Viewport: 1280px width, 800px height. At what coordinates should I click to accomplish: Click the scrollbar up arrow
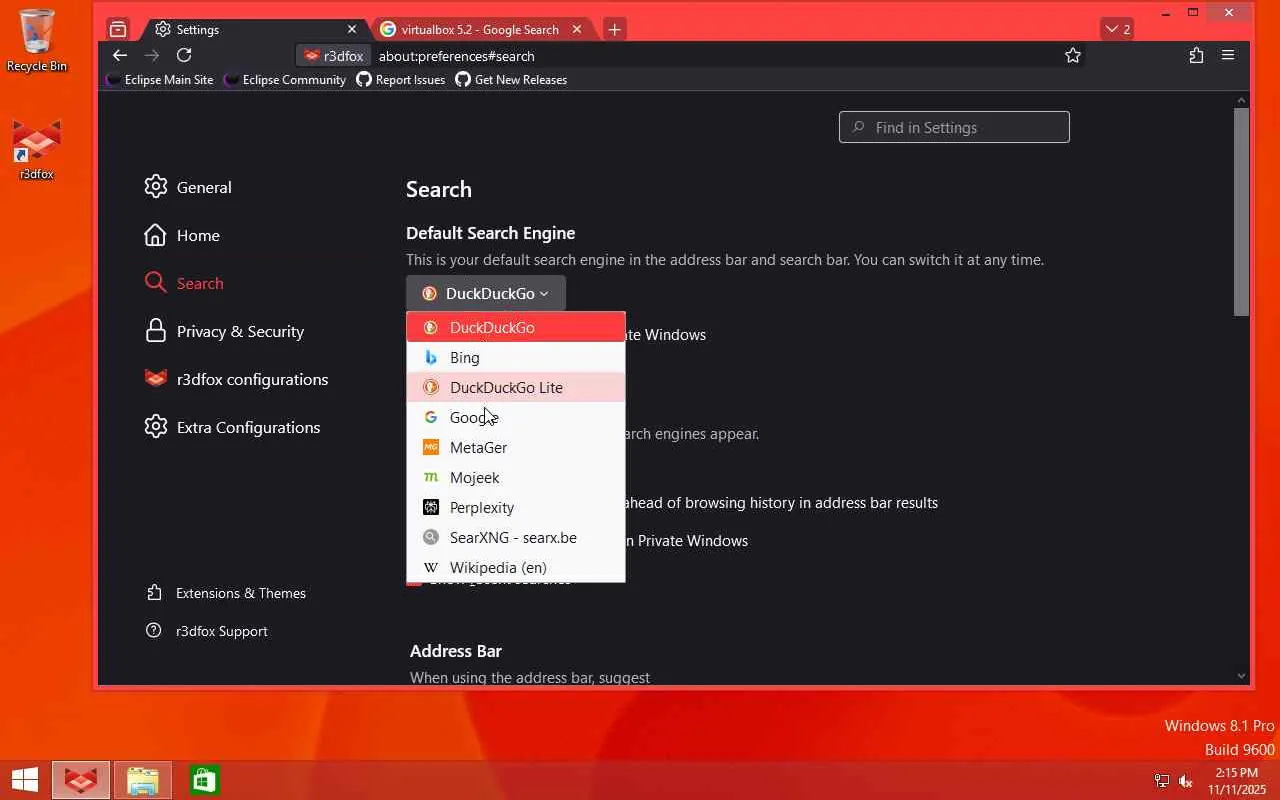tap(1241, 100)
